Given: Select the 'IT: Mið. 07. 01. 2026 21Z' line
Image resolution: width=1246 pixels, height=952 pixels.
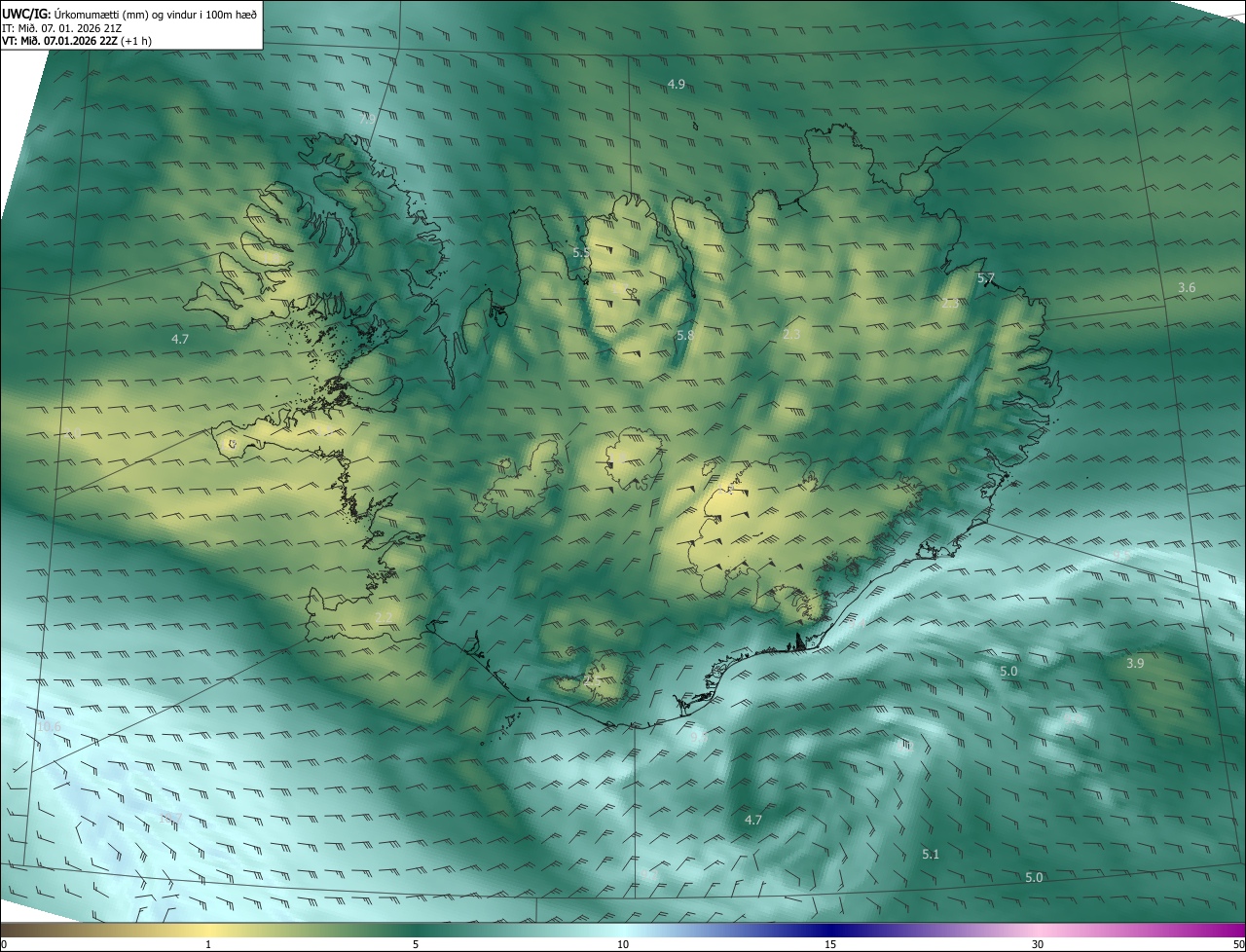Looking at the screenshot, I should (61, 27).
